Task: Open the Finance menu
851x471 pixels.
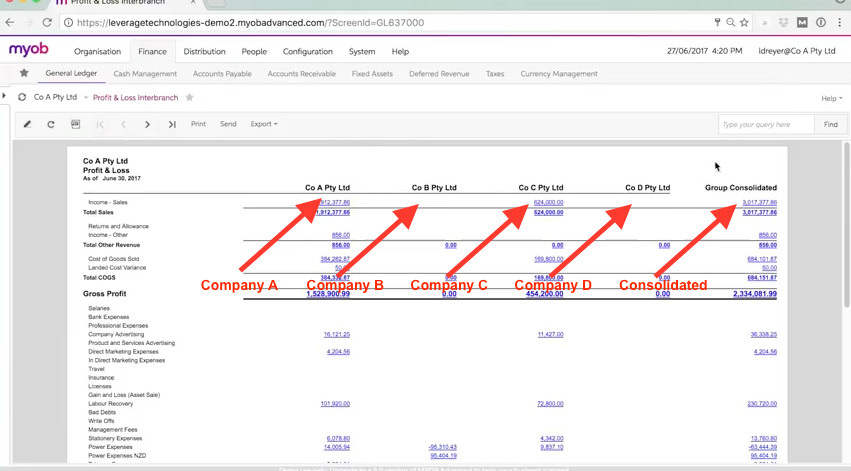Action: pyautogui.click(x=153, y=52)
